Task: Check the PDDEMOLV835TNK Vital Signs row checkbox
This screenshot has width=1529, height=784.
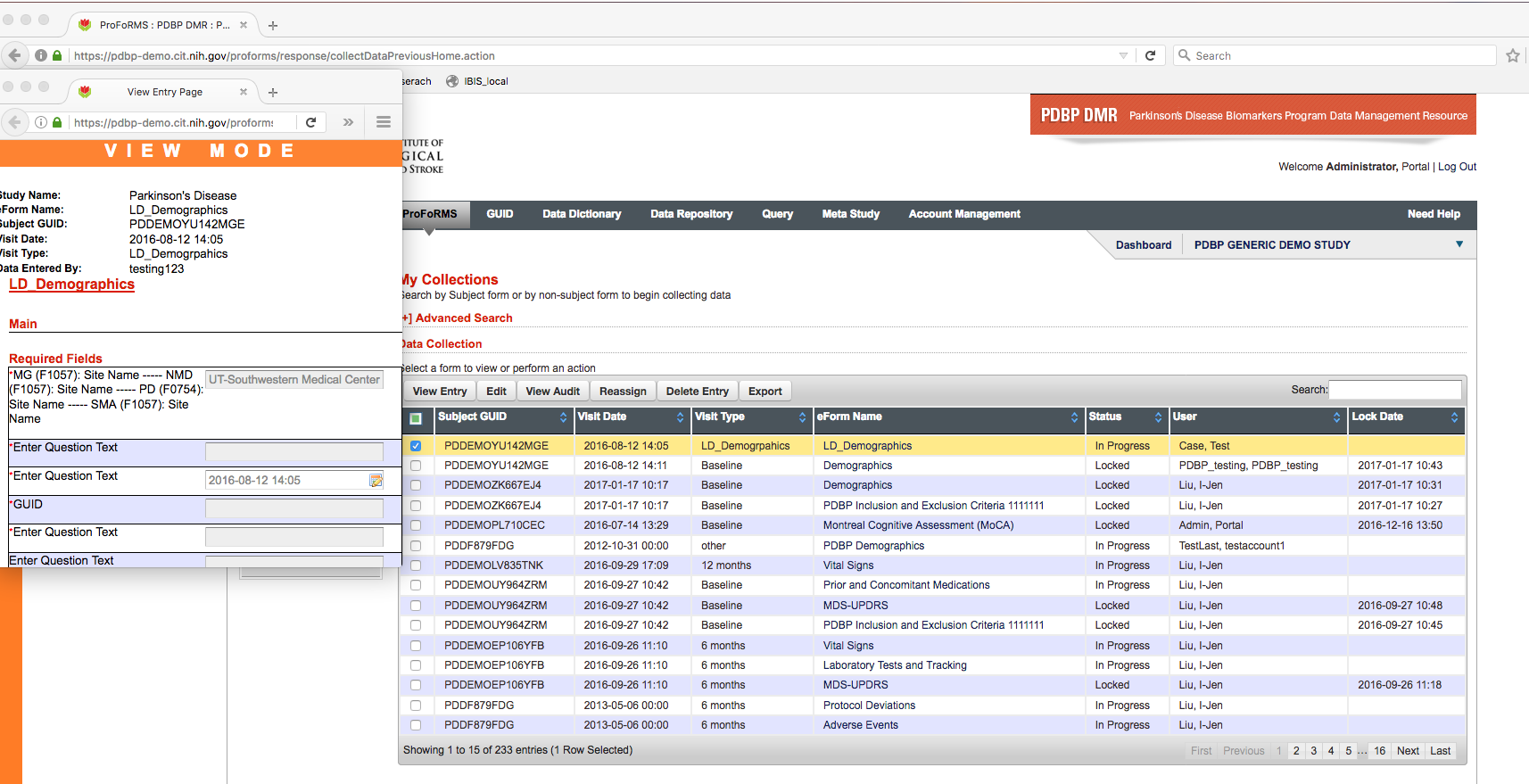Action: pos(416,565)
